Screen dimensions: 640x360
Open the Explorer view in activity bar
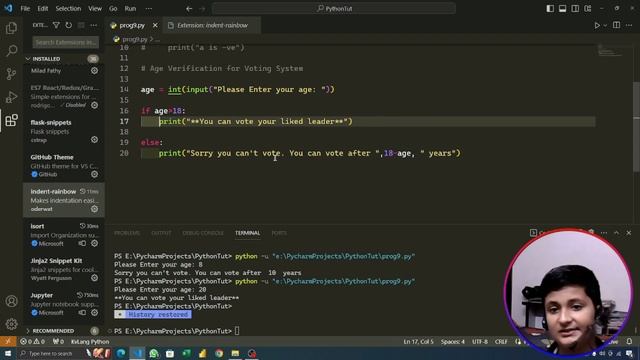pos(11,28)
